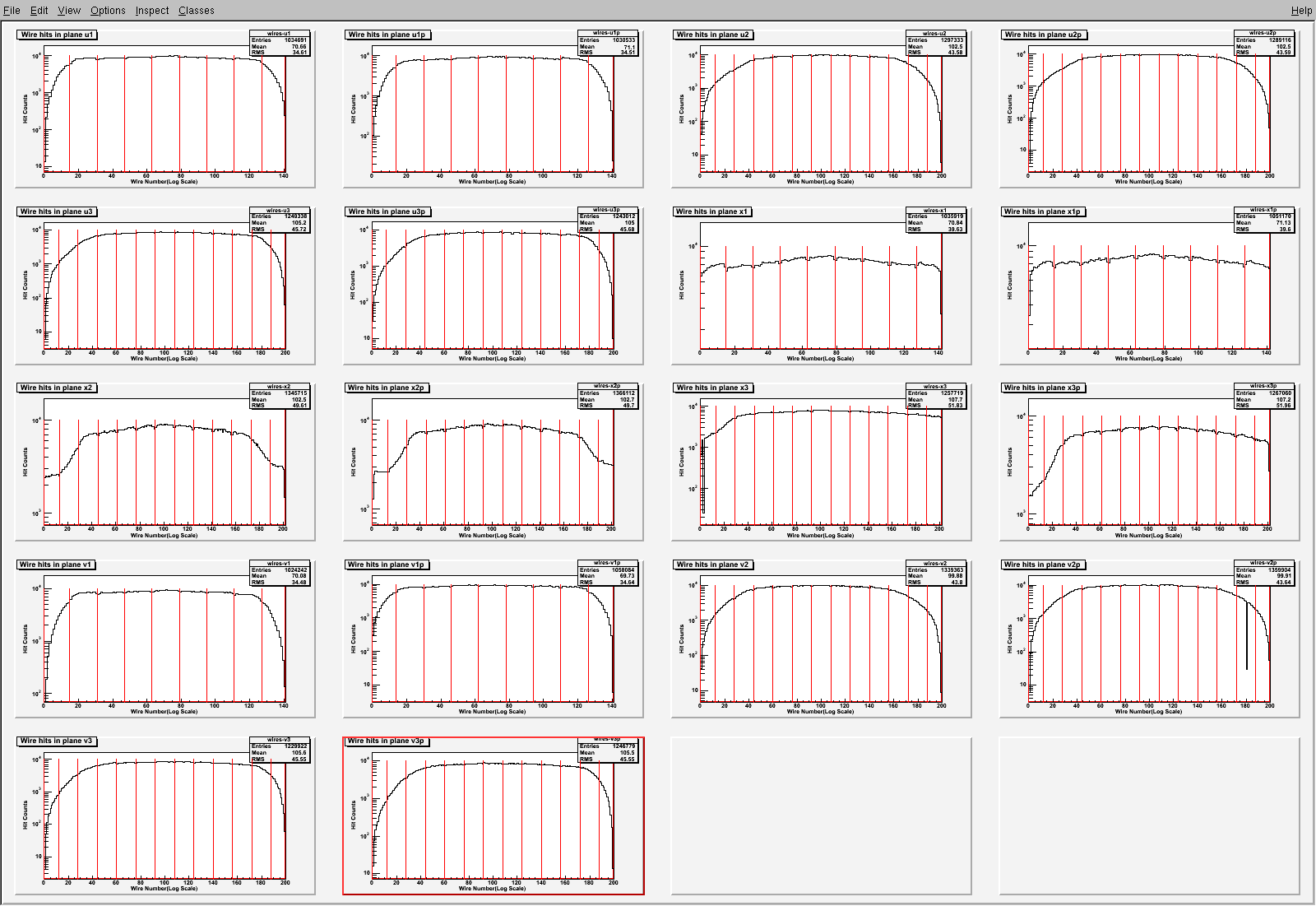
Task: Click the wires-x1 statistics box
Action: tap(935, 221)
